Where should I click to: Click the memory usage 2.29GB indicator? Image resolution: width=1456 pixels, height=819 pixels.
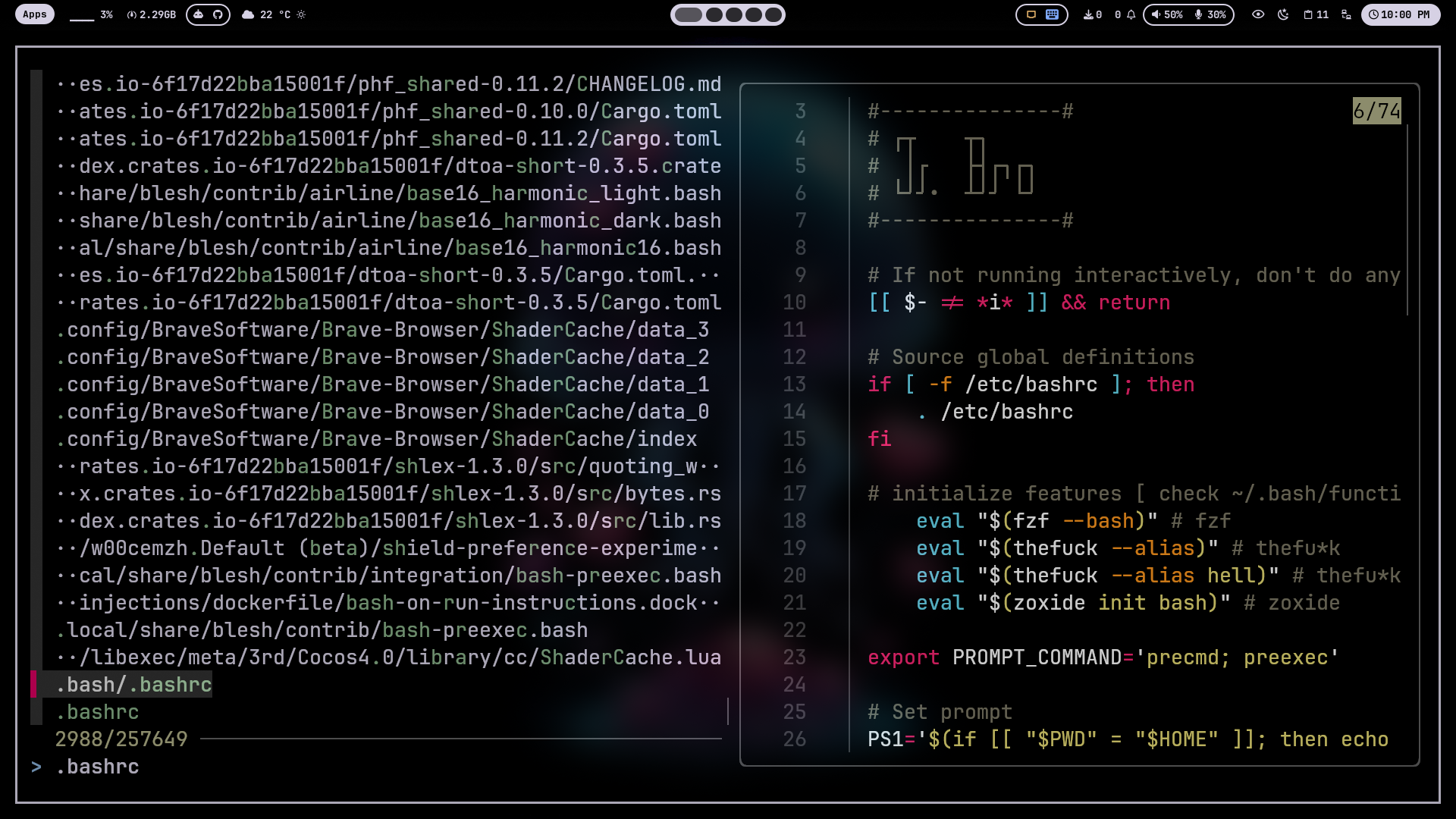[x=152, y=14]
